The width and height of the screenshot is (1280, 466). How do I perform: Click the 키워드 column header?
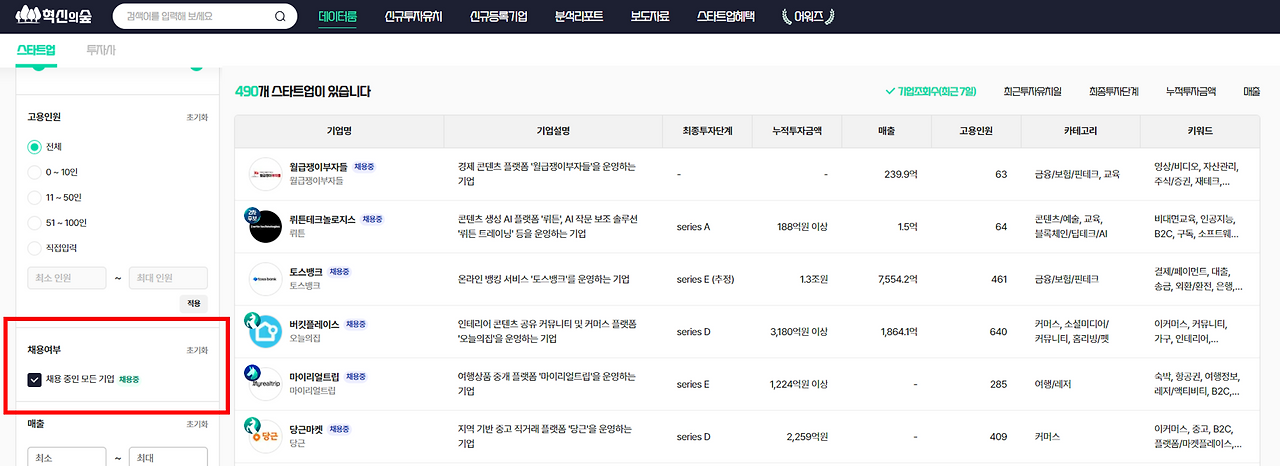[x=1201, y=130]
